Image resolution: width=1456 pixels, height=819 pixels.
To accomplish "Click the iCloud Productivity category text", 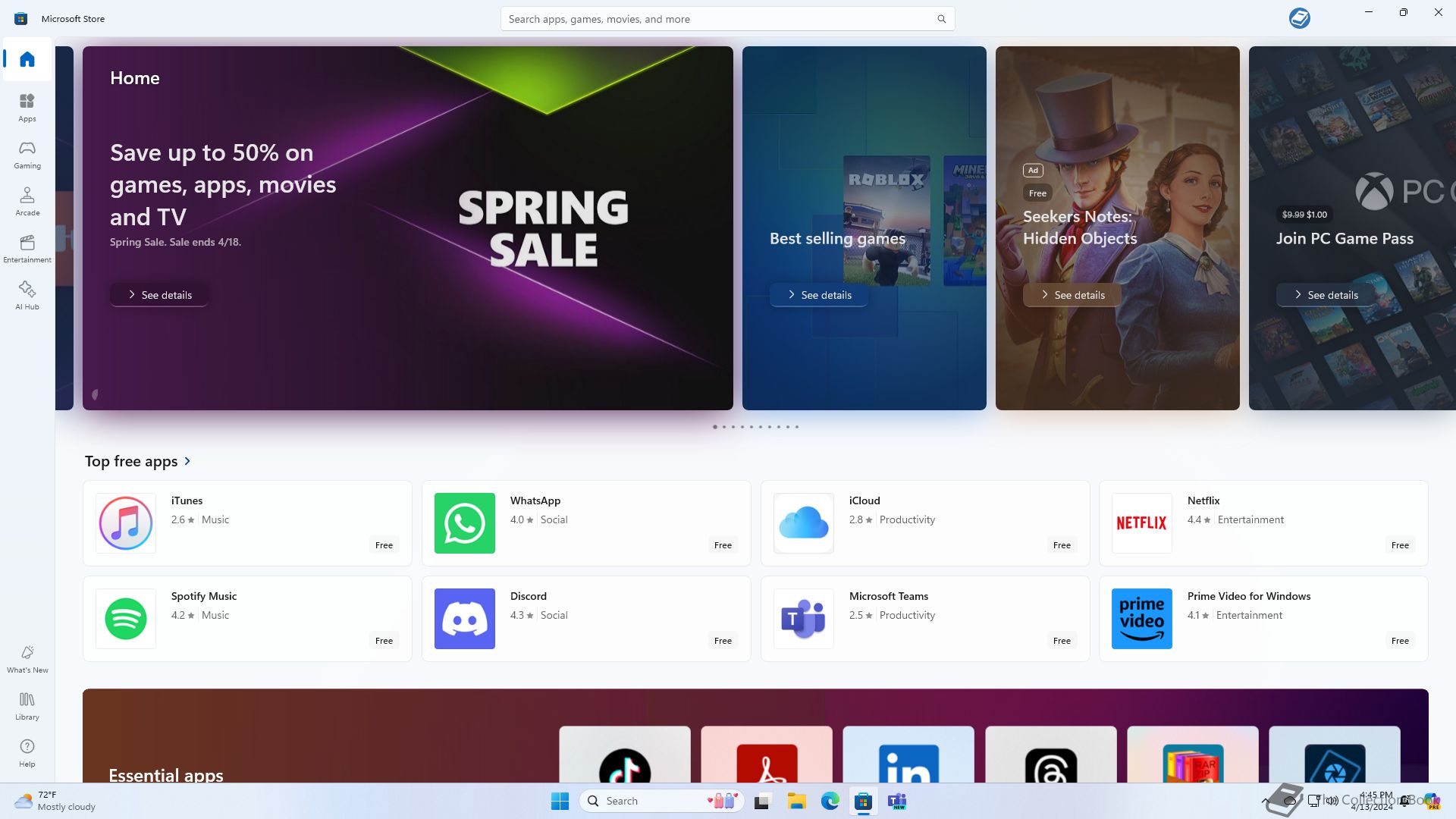I will coord(907,519).
